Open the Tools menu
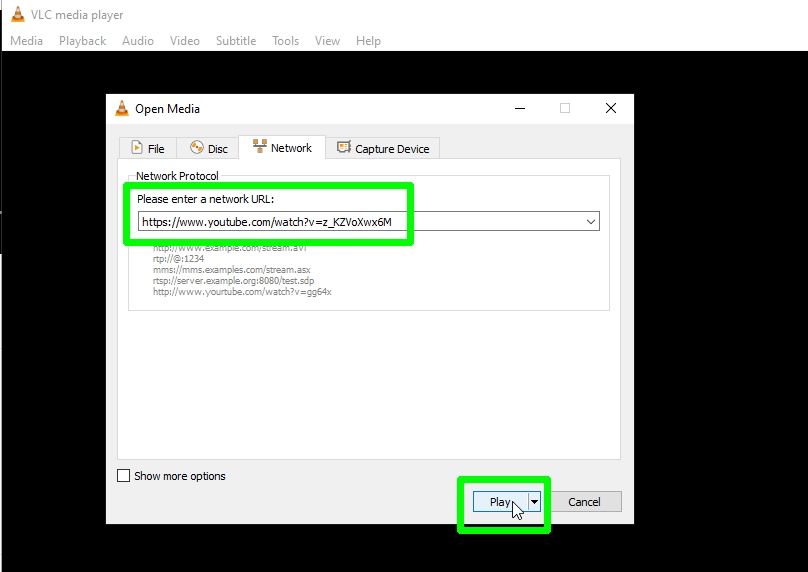808x572 pixels. click(x=285, y=41)
